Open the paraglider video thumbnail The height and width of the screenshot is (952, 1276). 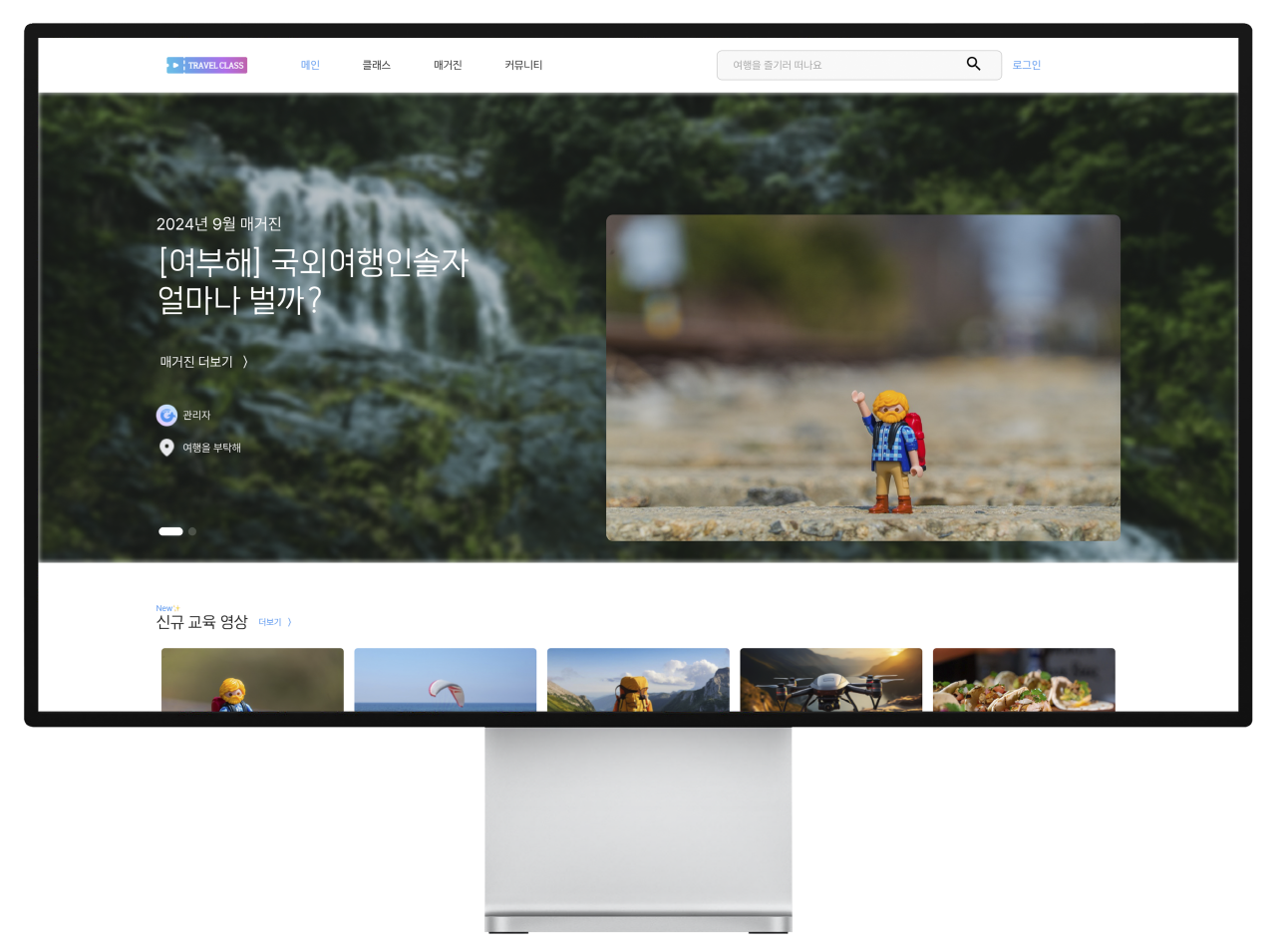click(x=445, y=680)
